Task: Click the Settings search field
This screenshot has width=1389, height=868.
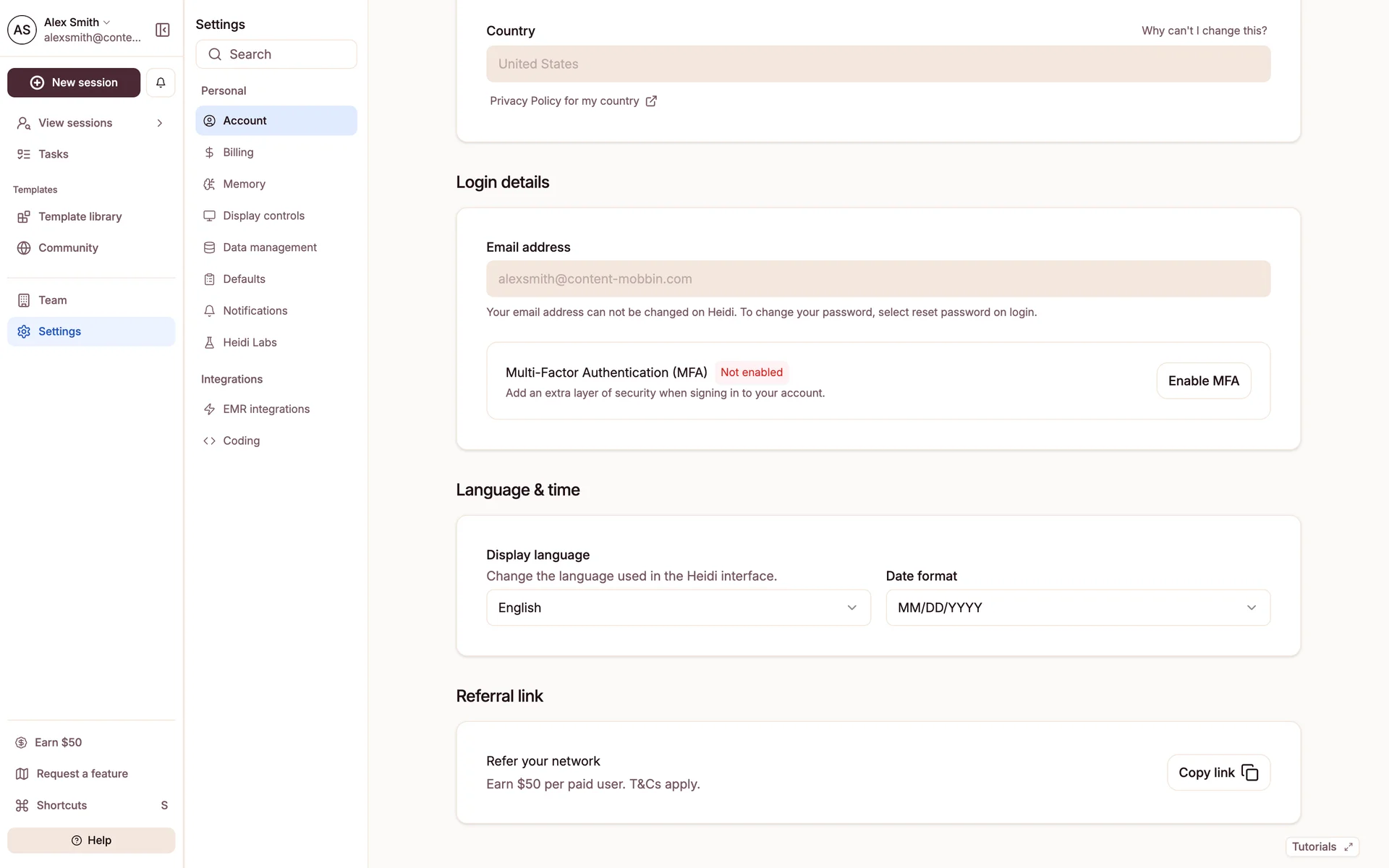Action: pos(276,54)
